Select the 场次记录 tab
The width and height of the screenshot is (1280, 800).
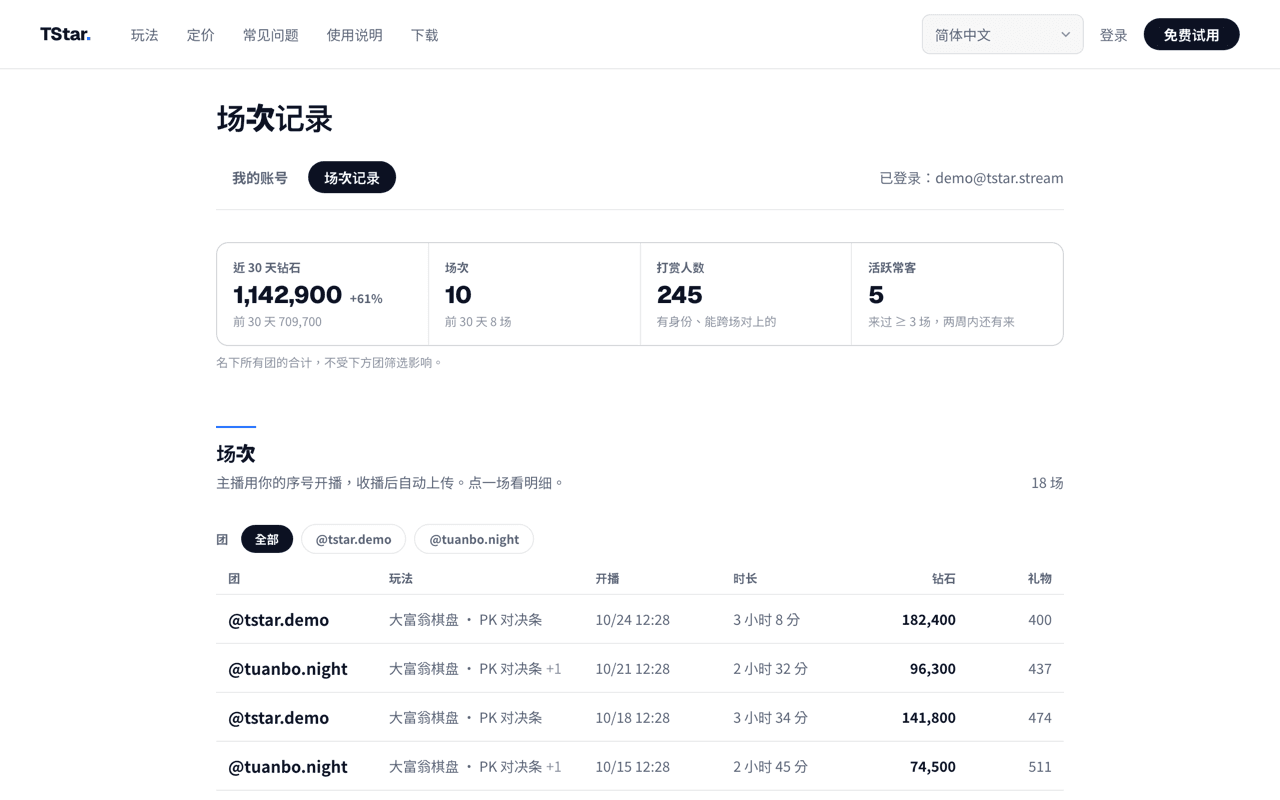(352, 177)
